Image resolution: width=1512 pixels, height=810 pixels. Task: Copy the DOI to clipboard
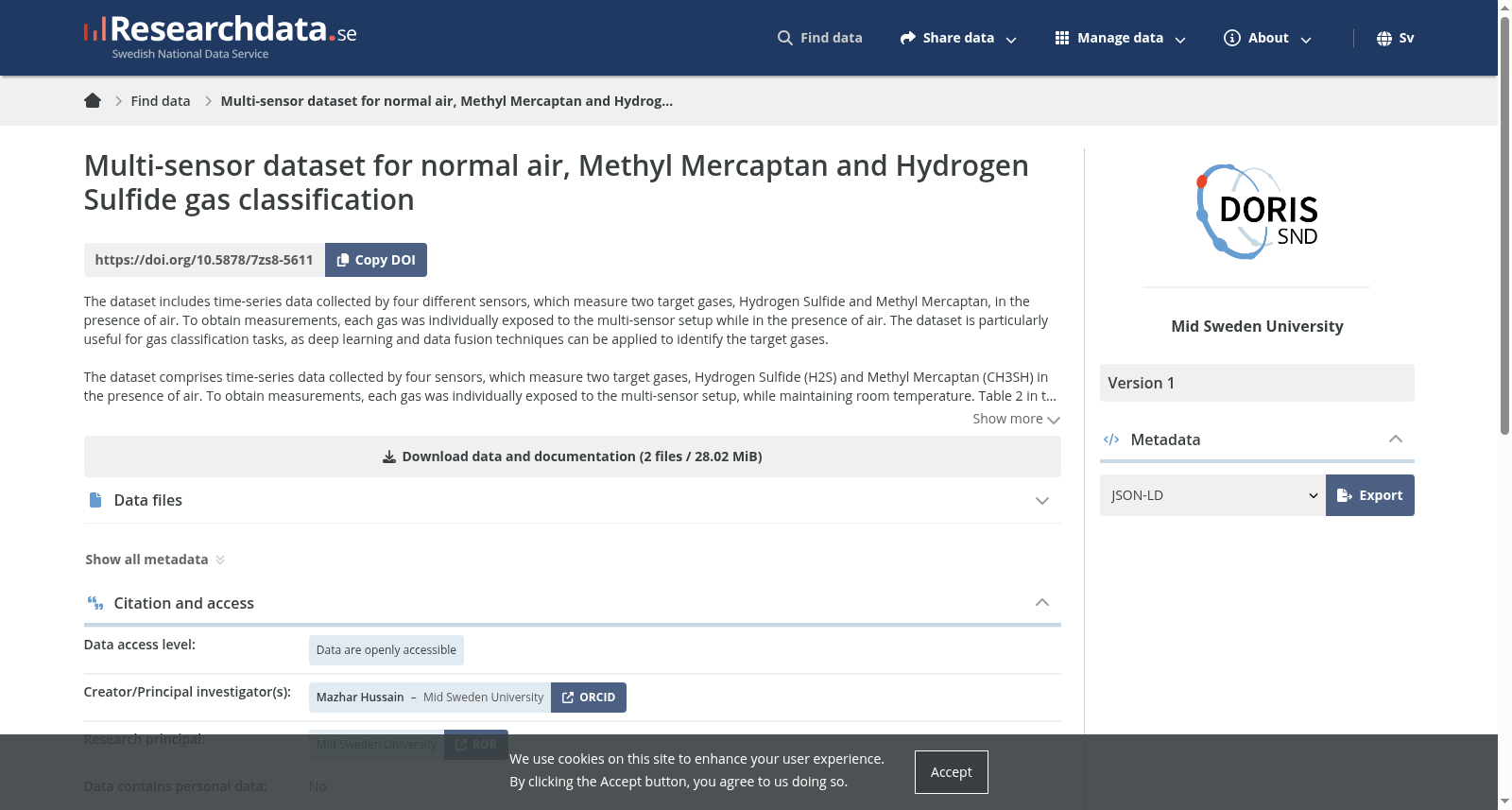tap(376, 260)
